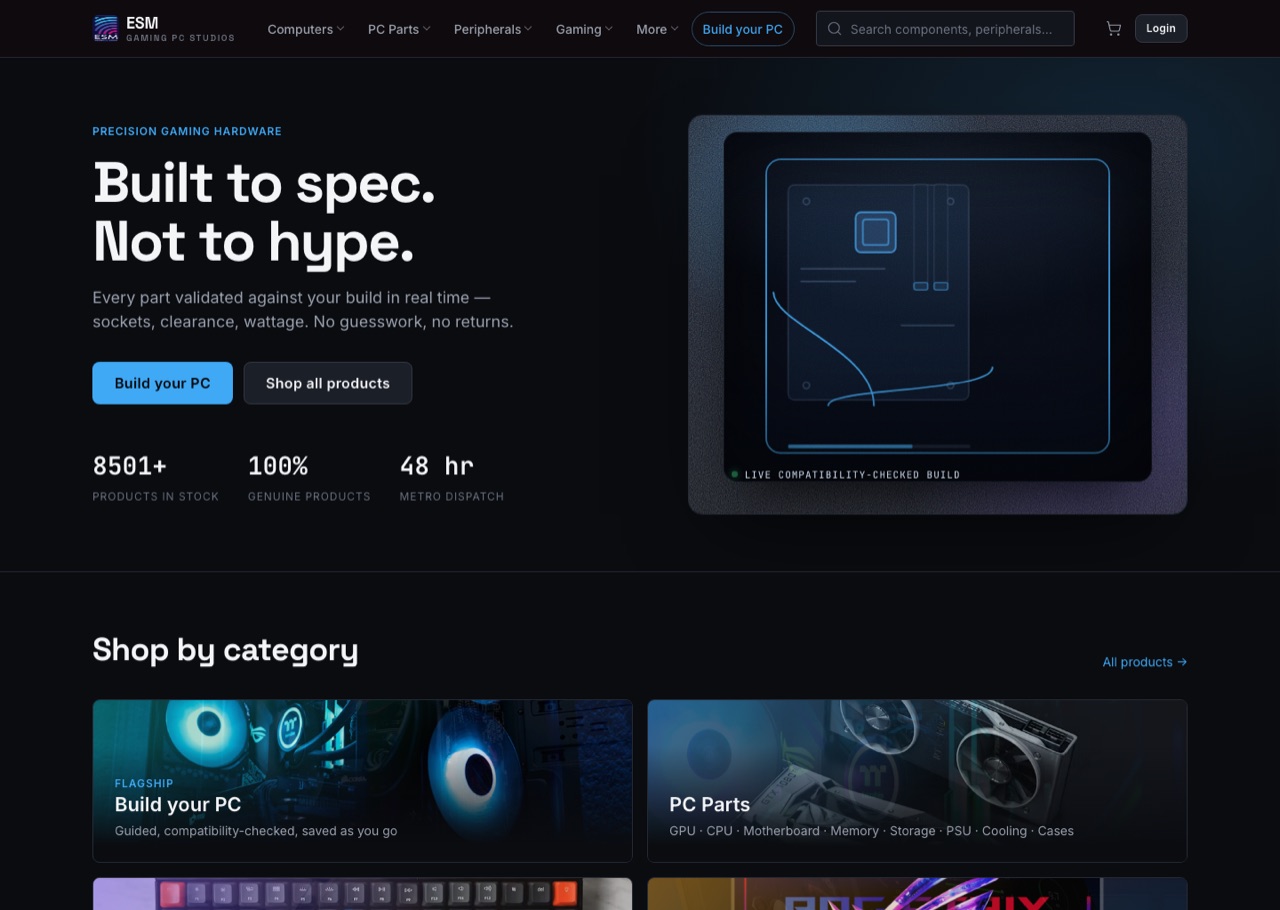Click the "Every part validated" description paragraph
Image resolution: width=1280 pixels, height=910 pixels.
[303, 310]
